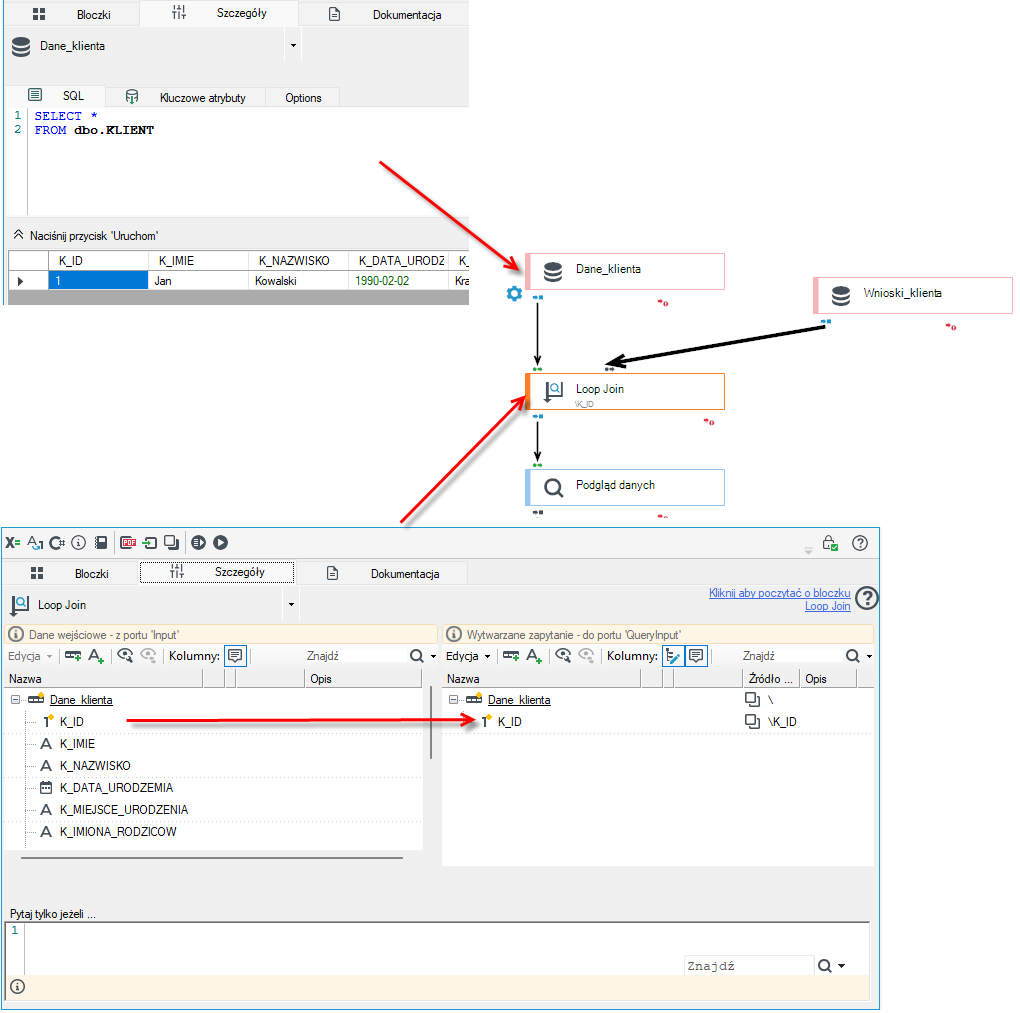Click into the 'Pytaj tylko jeżeli' expression editor
Viewport: 1020px width, 1013px height.
pyautogui.click(x=446, y=948)
